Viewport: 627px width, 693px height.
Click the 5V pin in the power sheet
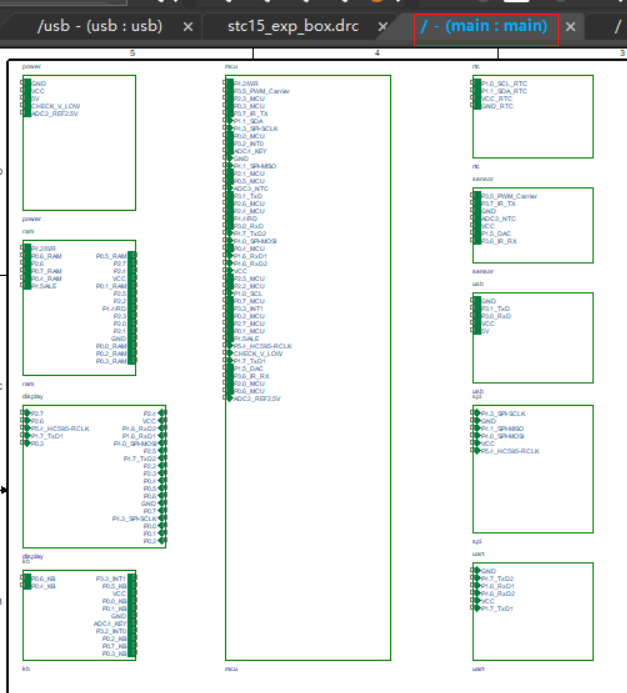pyautogui.click(x=35, y=99)
